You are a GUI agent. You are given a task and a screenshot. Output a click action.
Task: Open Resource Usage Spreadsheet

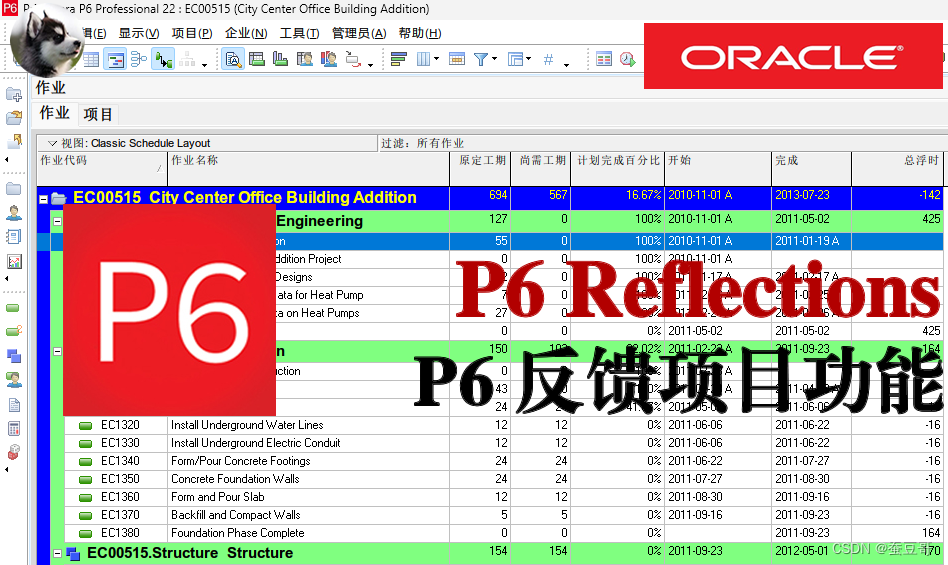coord(305,59)
